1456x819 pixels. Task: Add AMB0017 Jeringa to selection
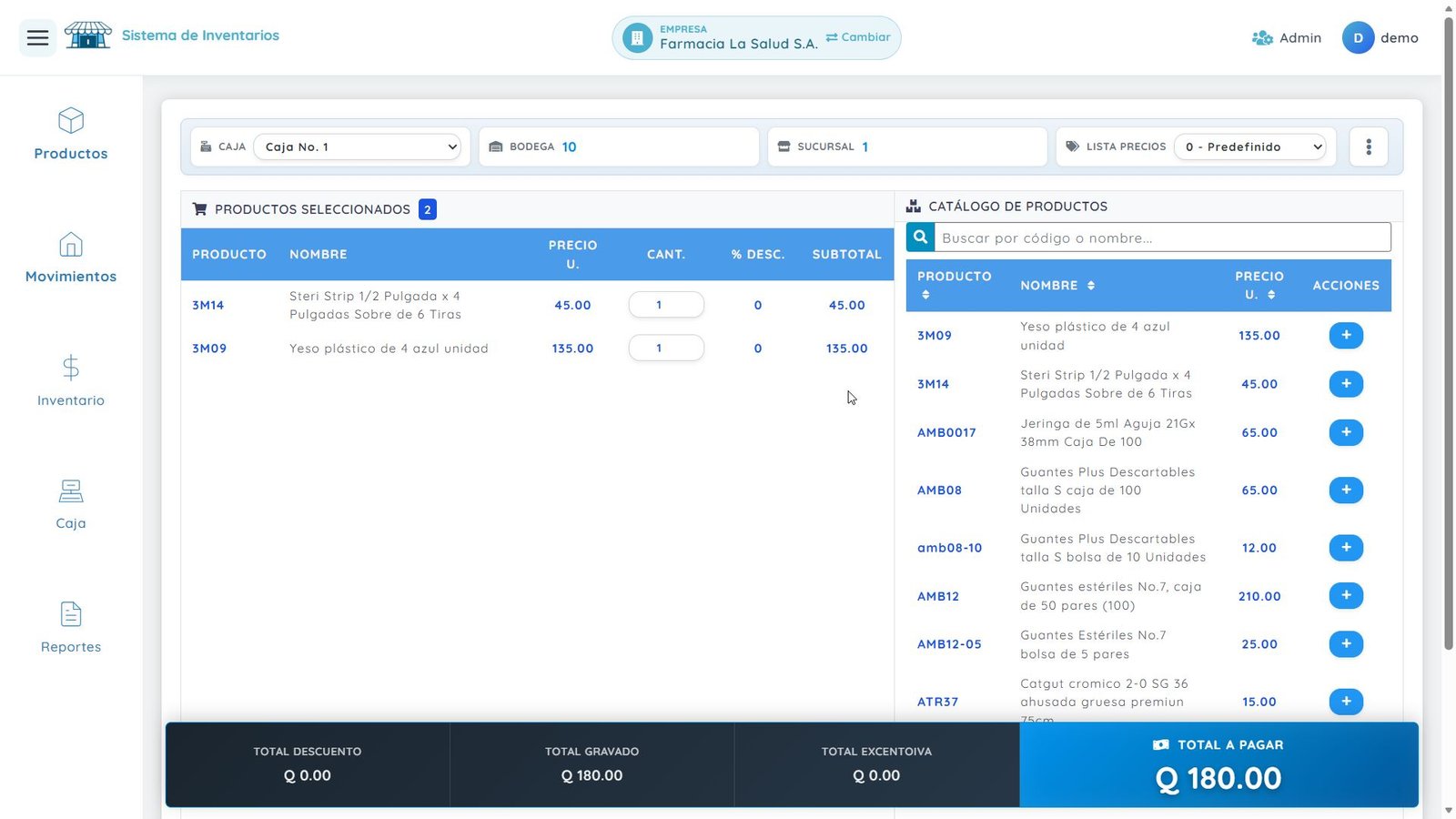click(1346, 432)
